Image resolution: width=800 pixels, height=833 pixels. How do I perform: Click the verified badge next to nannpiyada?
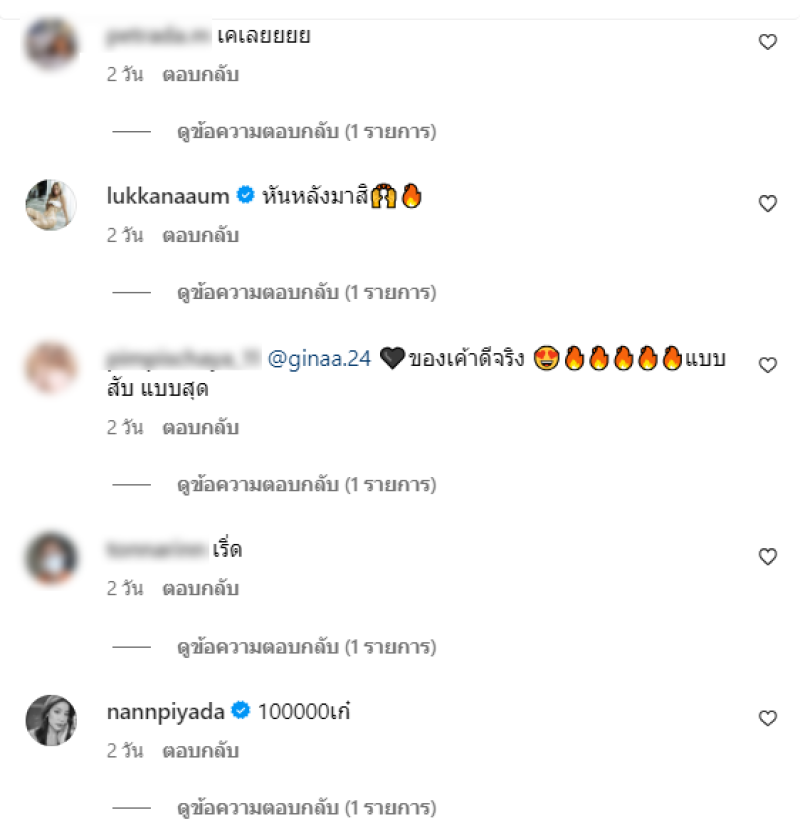pos(241,710)
